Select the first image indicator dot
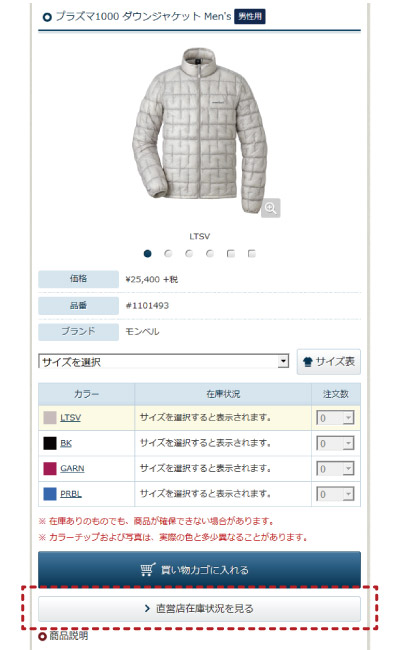 tap(148, 253)
